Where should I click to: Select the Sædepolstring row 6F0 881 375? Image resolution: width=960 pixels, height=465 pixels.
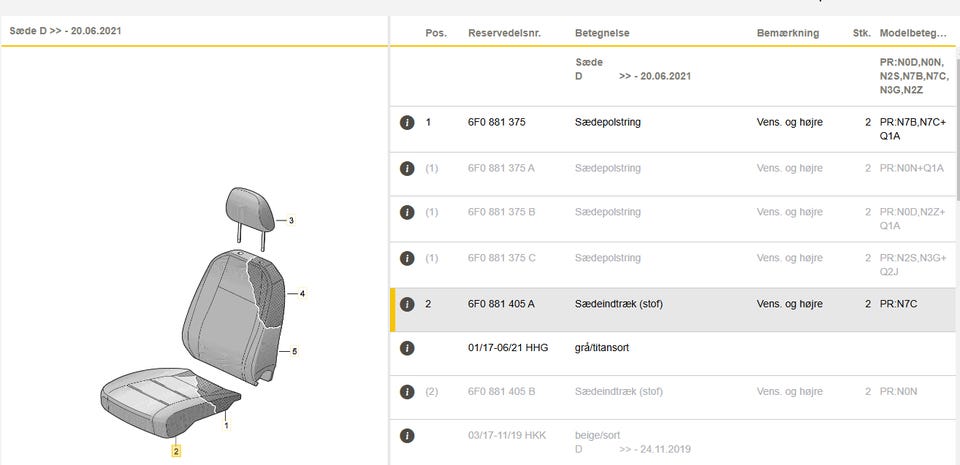tap(608, 122)
